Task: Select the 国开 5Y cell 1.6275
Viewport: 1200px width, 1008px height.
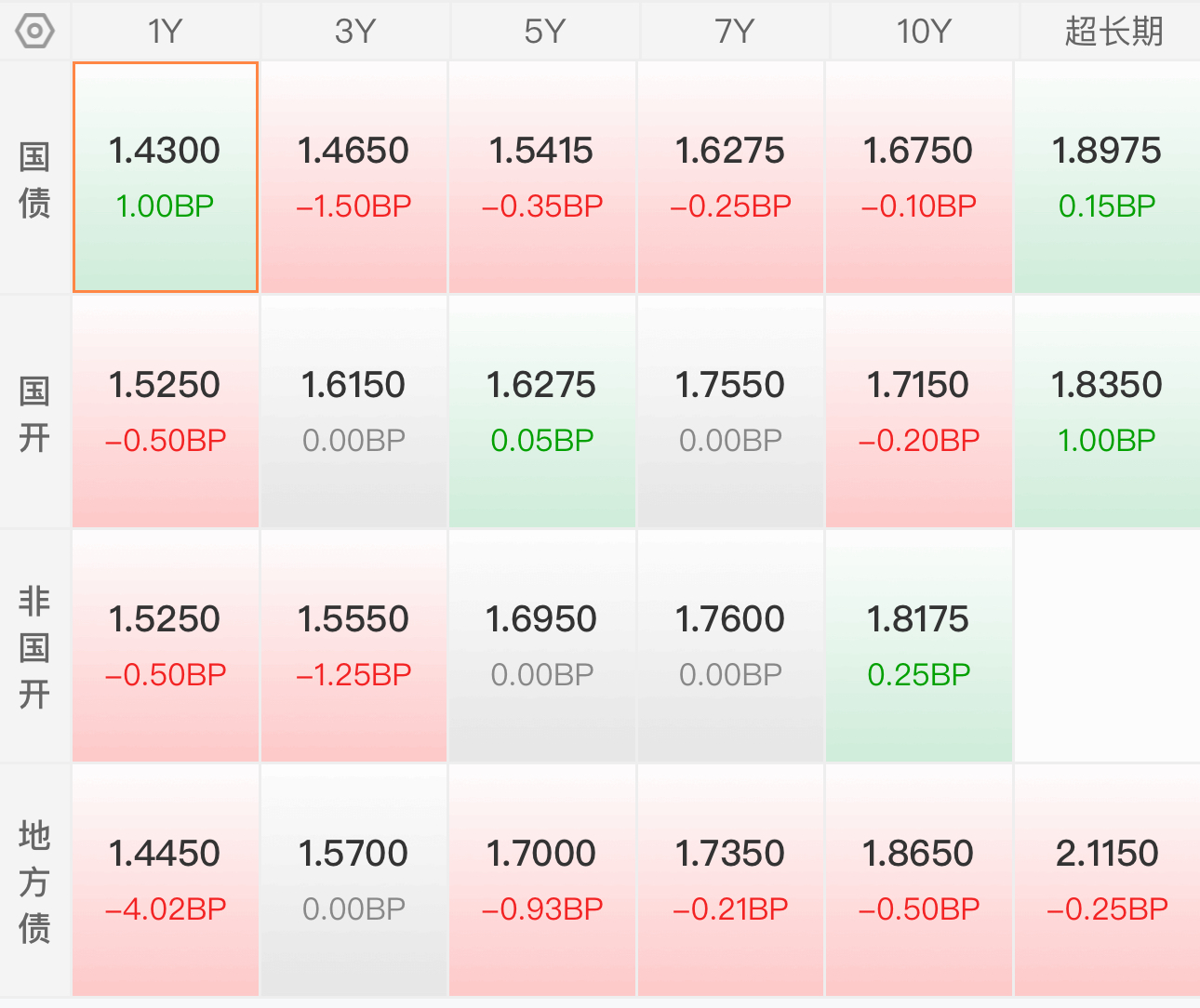Action: [542, 412]
